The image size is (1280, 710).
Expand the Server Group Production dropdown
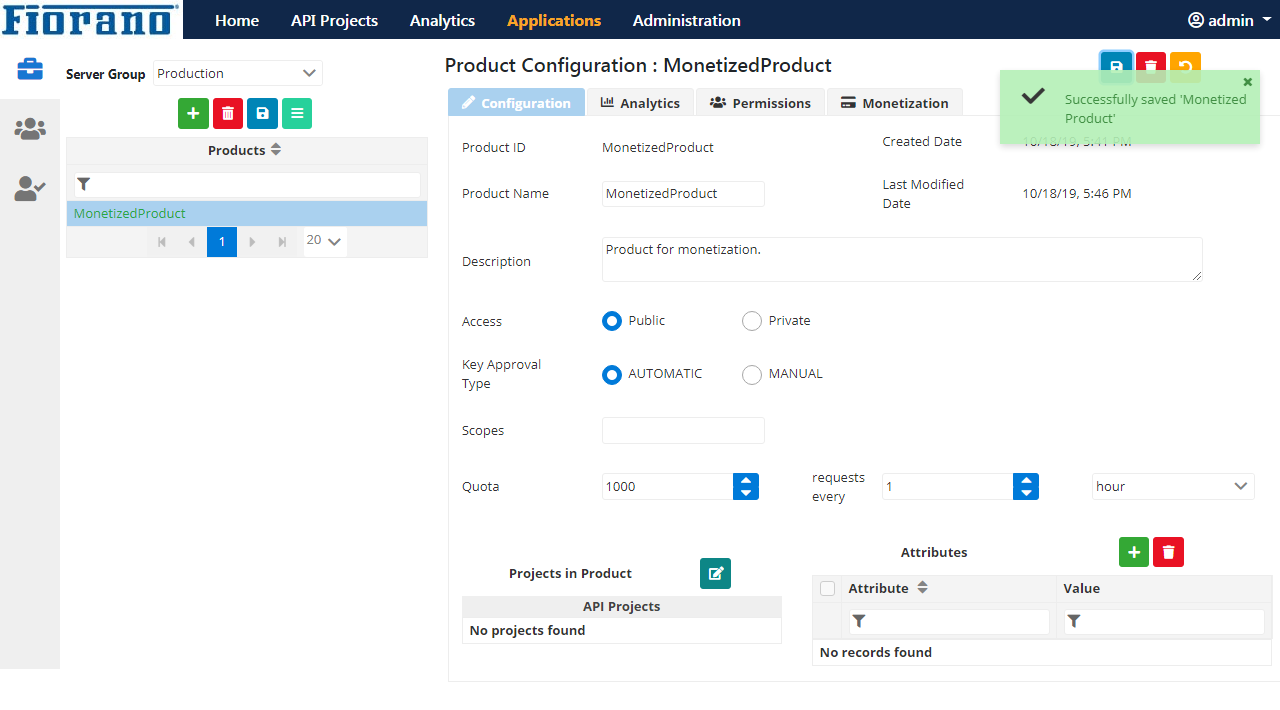[x=238, y=73]
